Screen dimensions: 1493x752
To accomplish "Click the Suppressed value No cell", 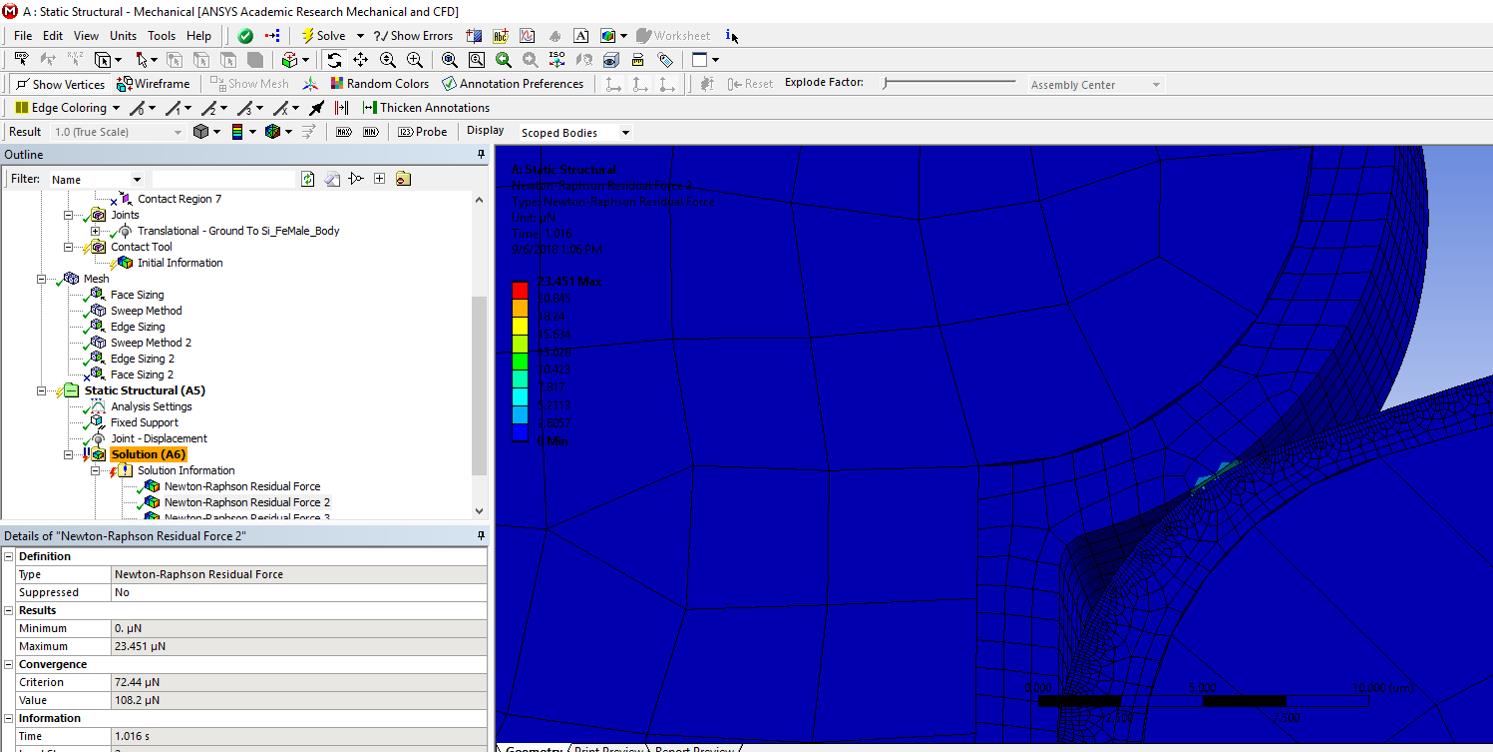I will pos(299,592).
